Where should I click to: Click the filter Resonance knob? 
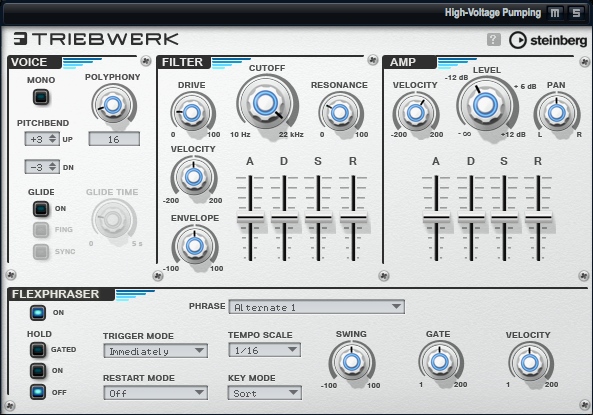[340, 112]
